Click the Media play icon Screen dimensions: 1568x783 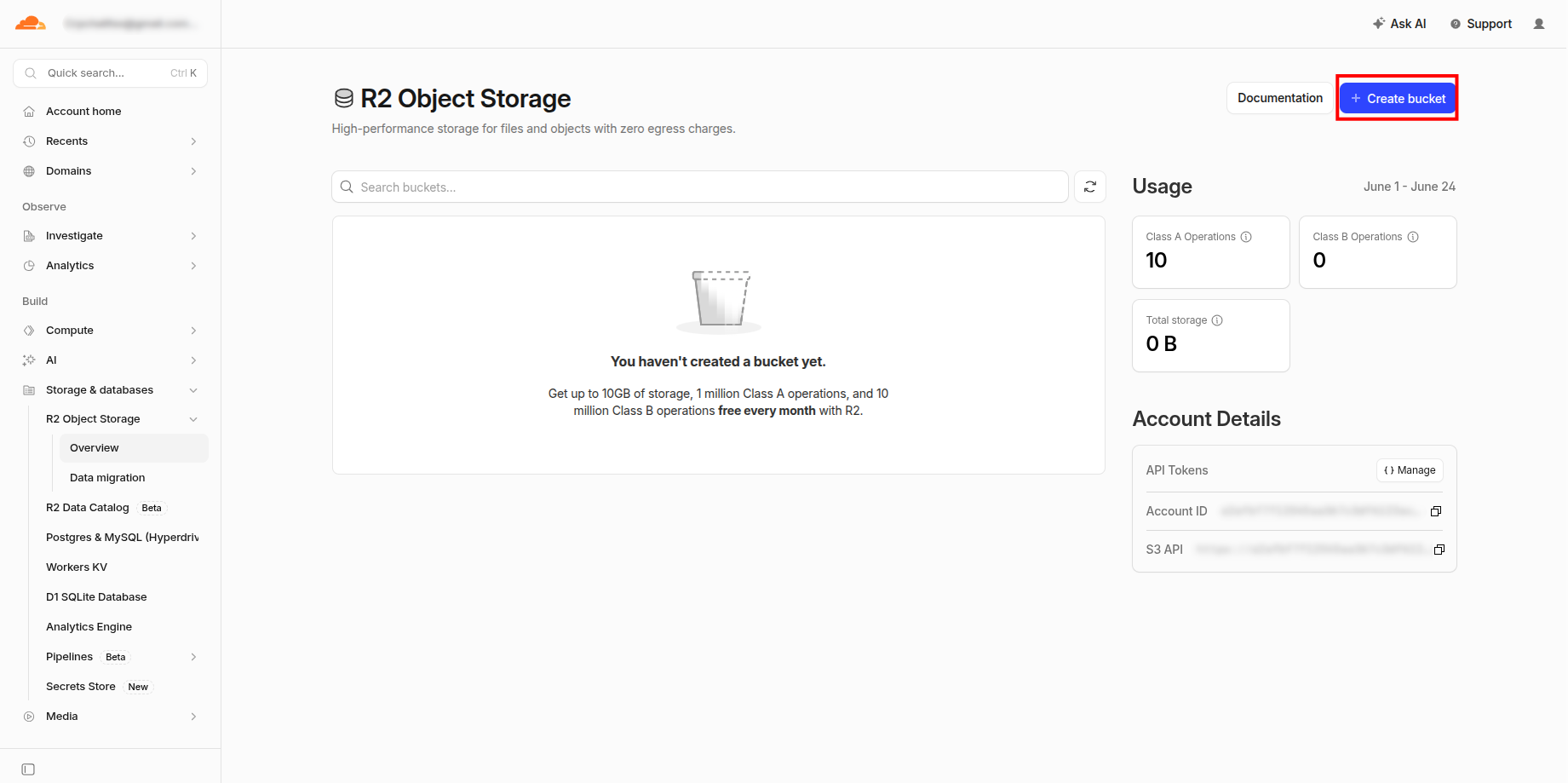29,717
